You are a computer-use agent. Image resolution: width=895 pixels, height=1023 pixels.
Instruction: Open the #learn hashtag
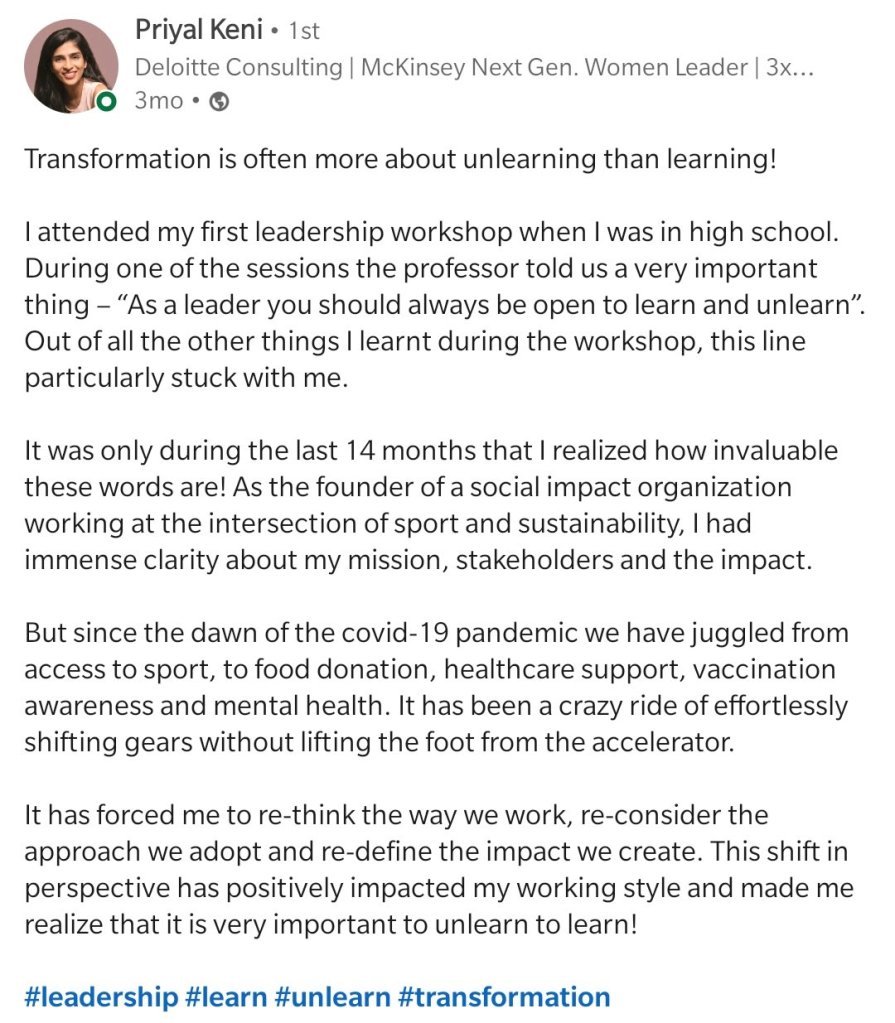pyautogui.click(x=227, y=996)
